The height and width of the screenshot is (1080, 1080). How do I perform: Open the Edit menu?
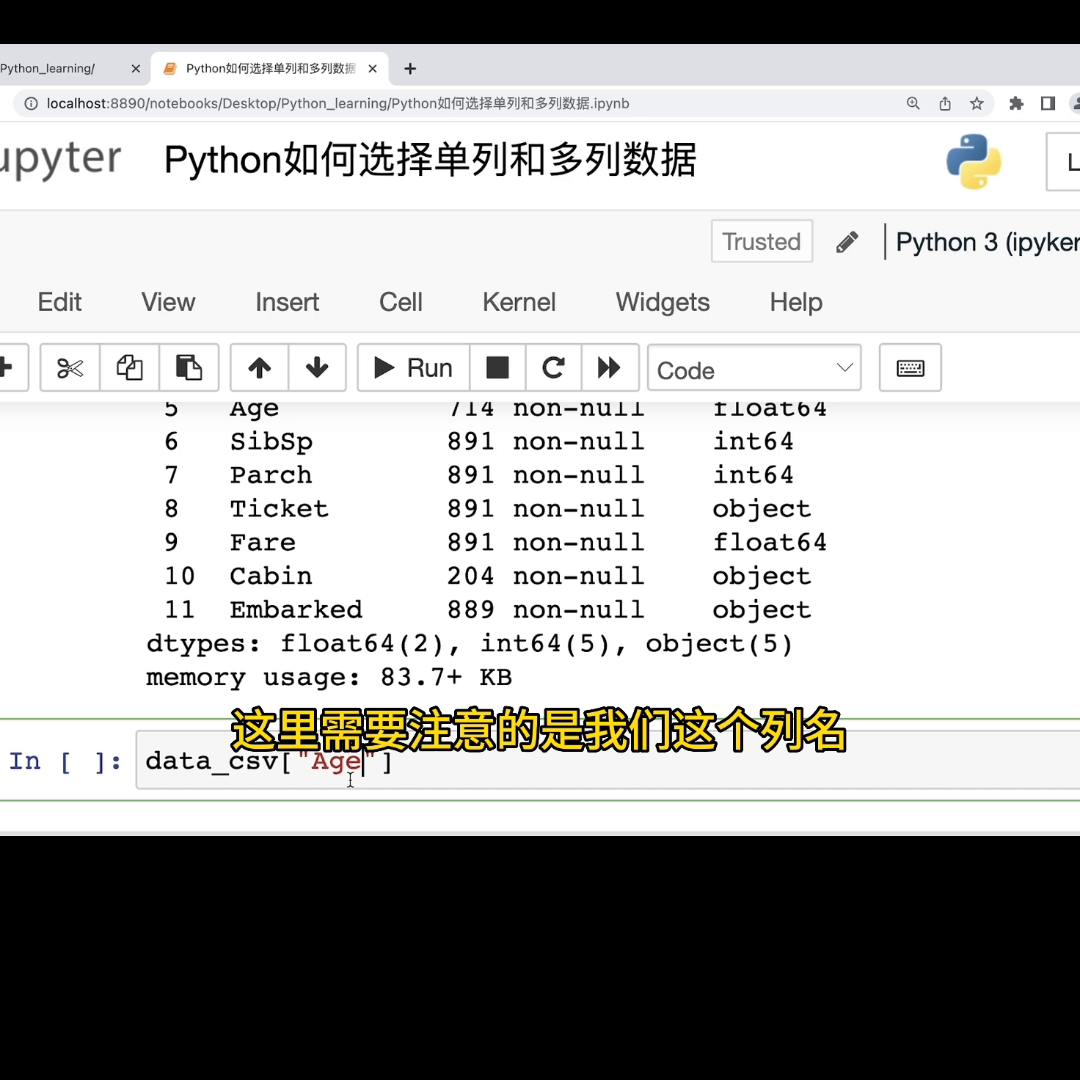(59, 302)
